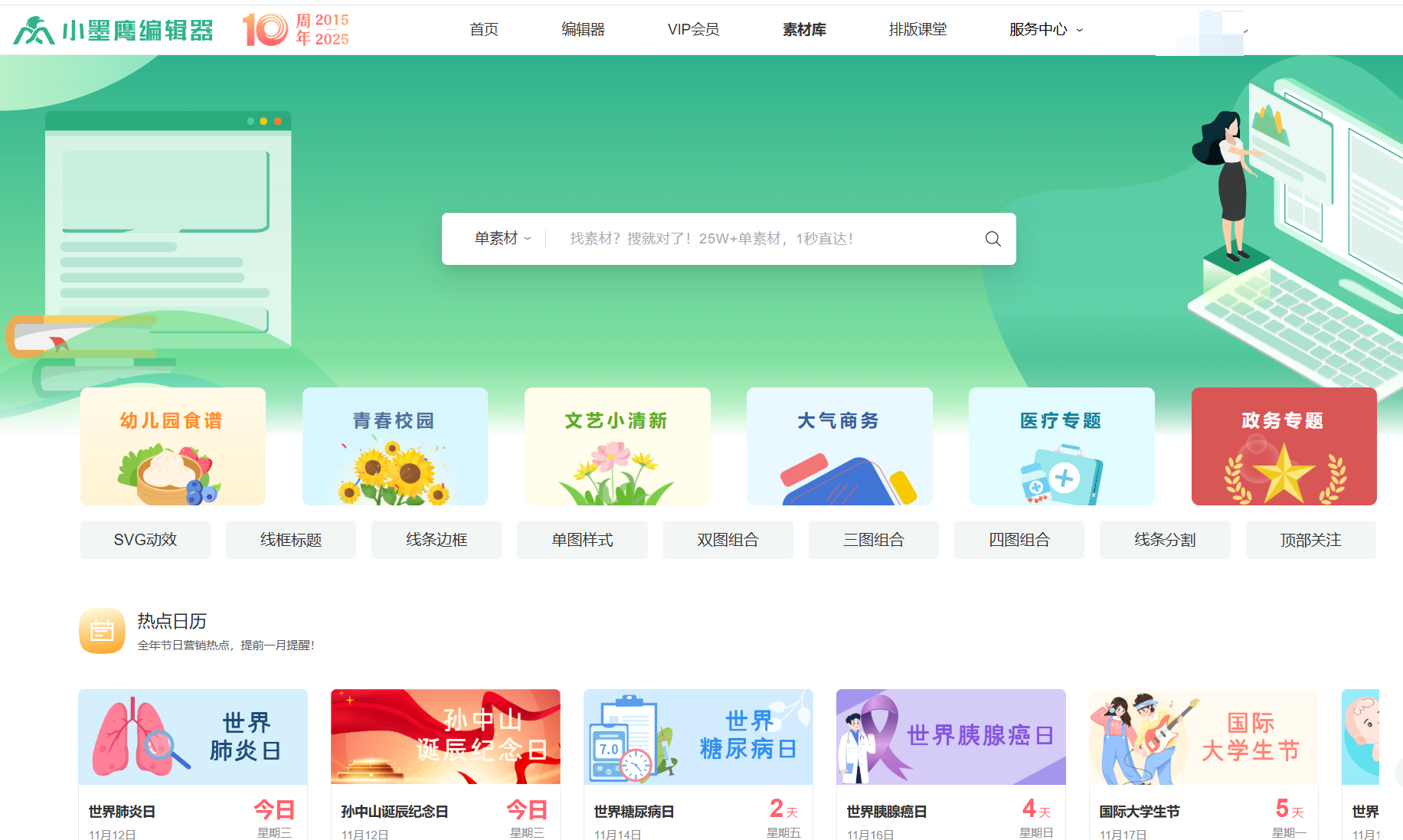The width and height of the screenshot is (1403, 840).
Task: Click the SVG动效 tag button
Action: pos(146,540)
